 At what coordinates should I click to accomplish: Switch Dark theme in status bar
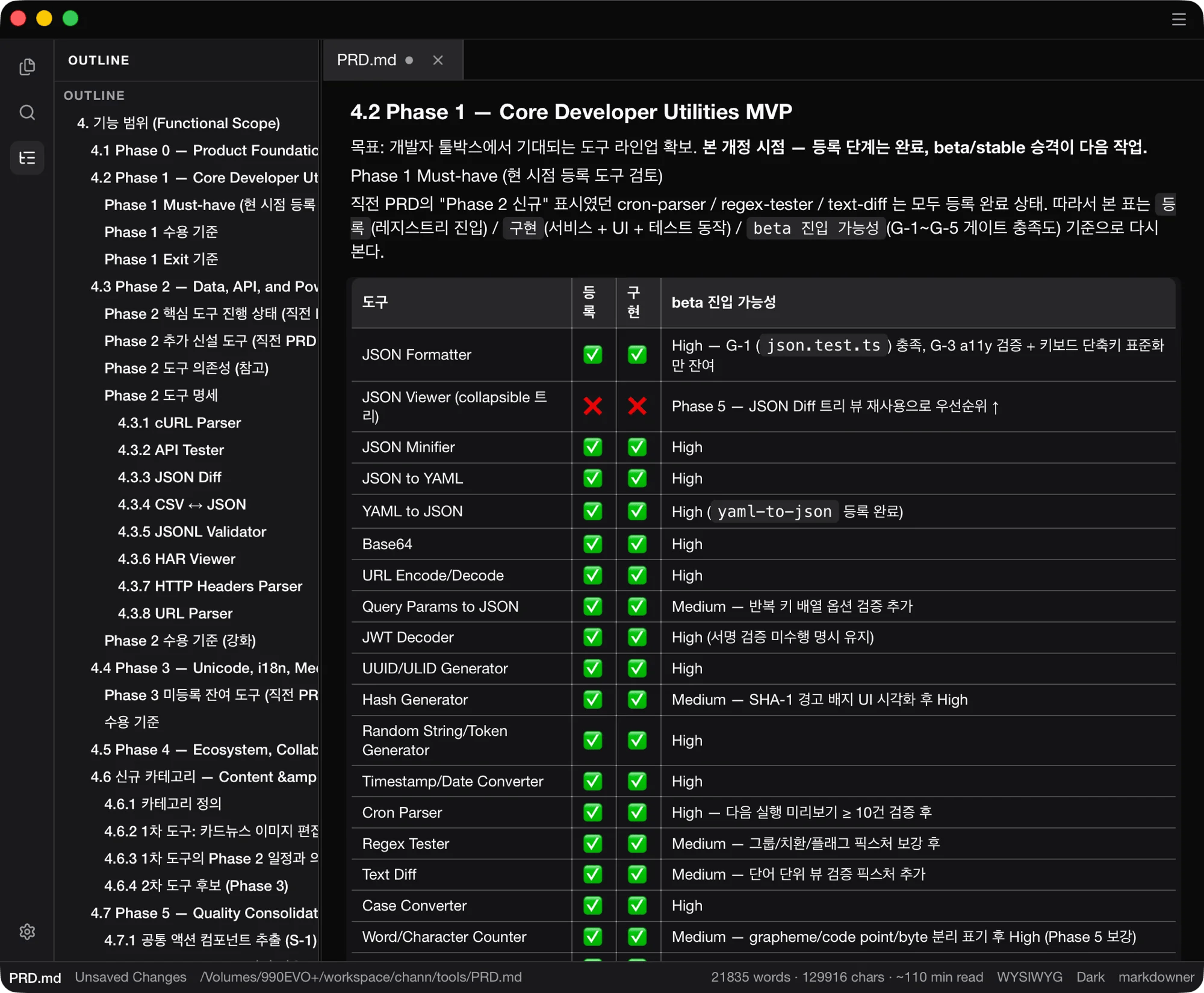[1090, 977]
